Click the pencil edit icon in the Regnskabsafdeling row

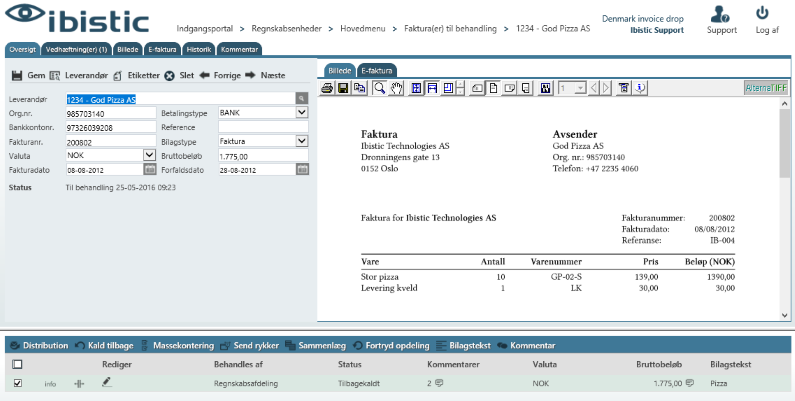(106, 382)
